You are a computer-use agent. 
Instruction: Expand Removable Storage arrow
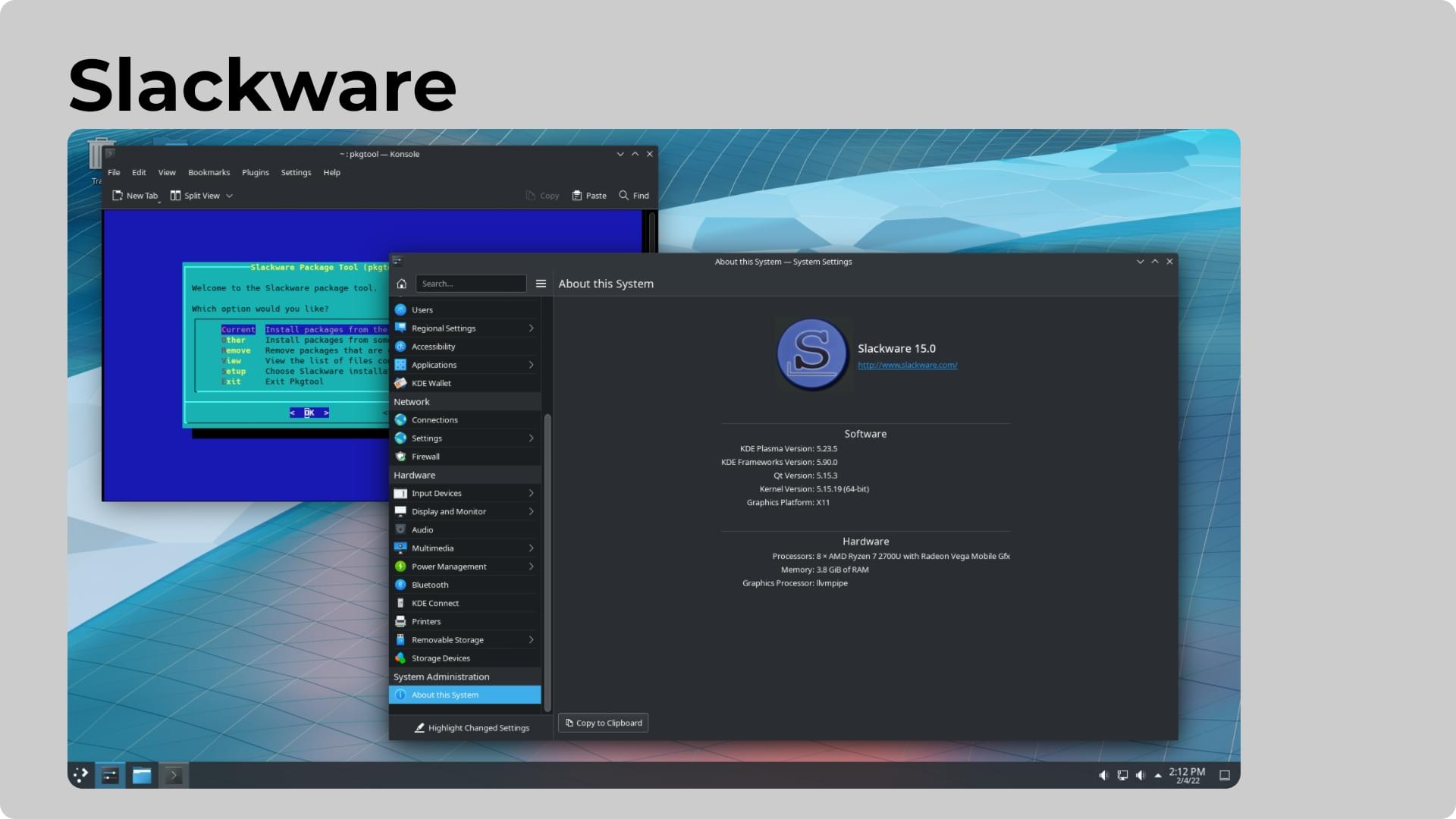531,640
